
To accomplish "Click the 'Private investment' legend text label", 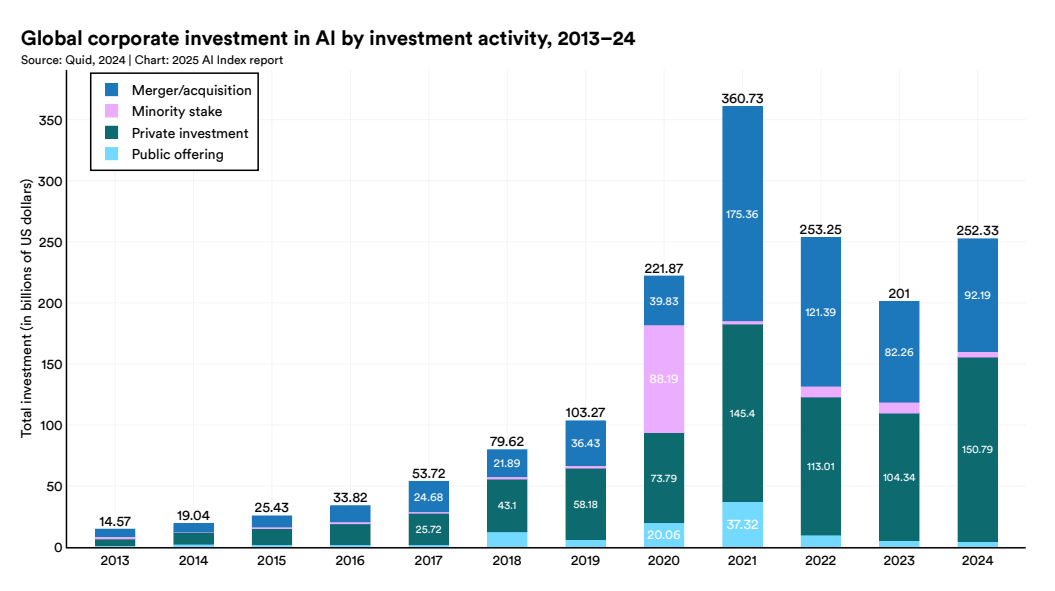I will coord(190,133).
